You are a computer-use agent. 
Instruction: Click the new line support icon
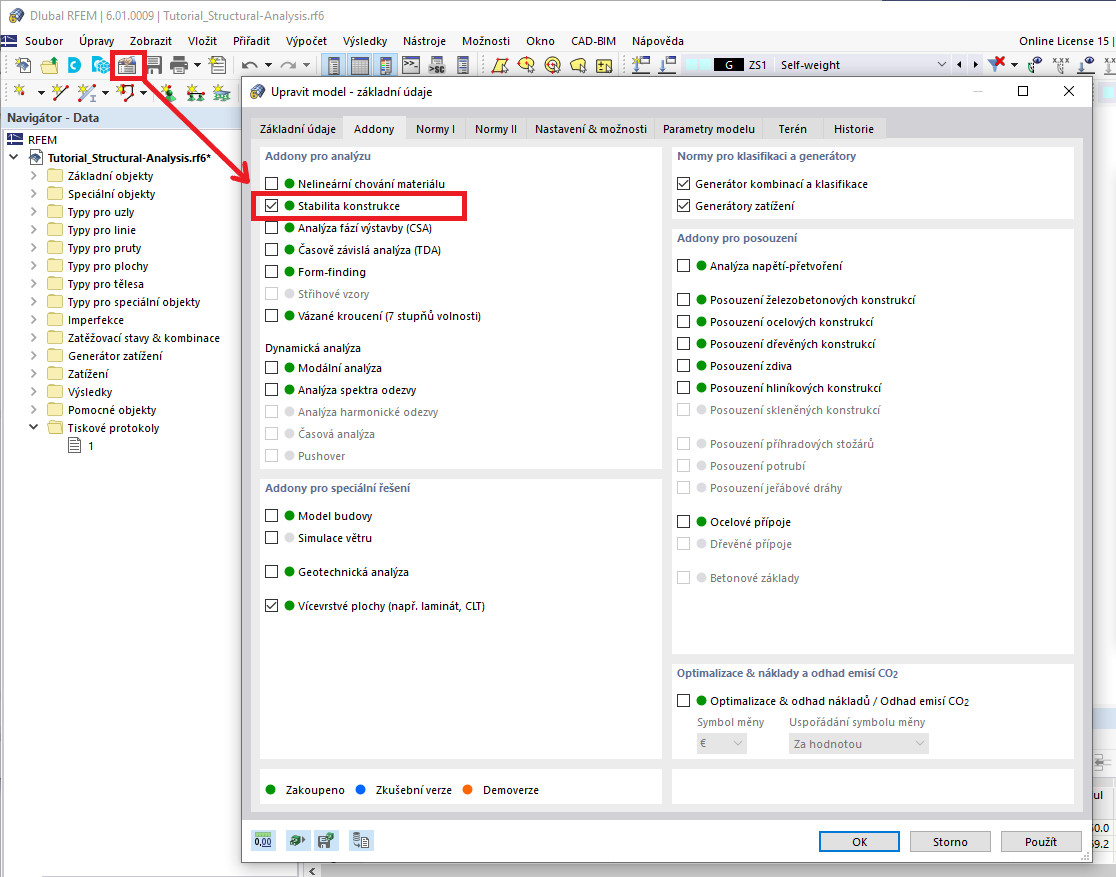coord(195,92)
